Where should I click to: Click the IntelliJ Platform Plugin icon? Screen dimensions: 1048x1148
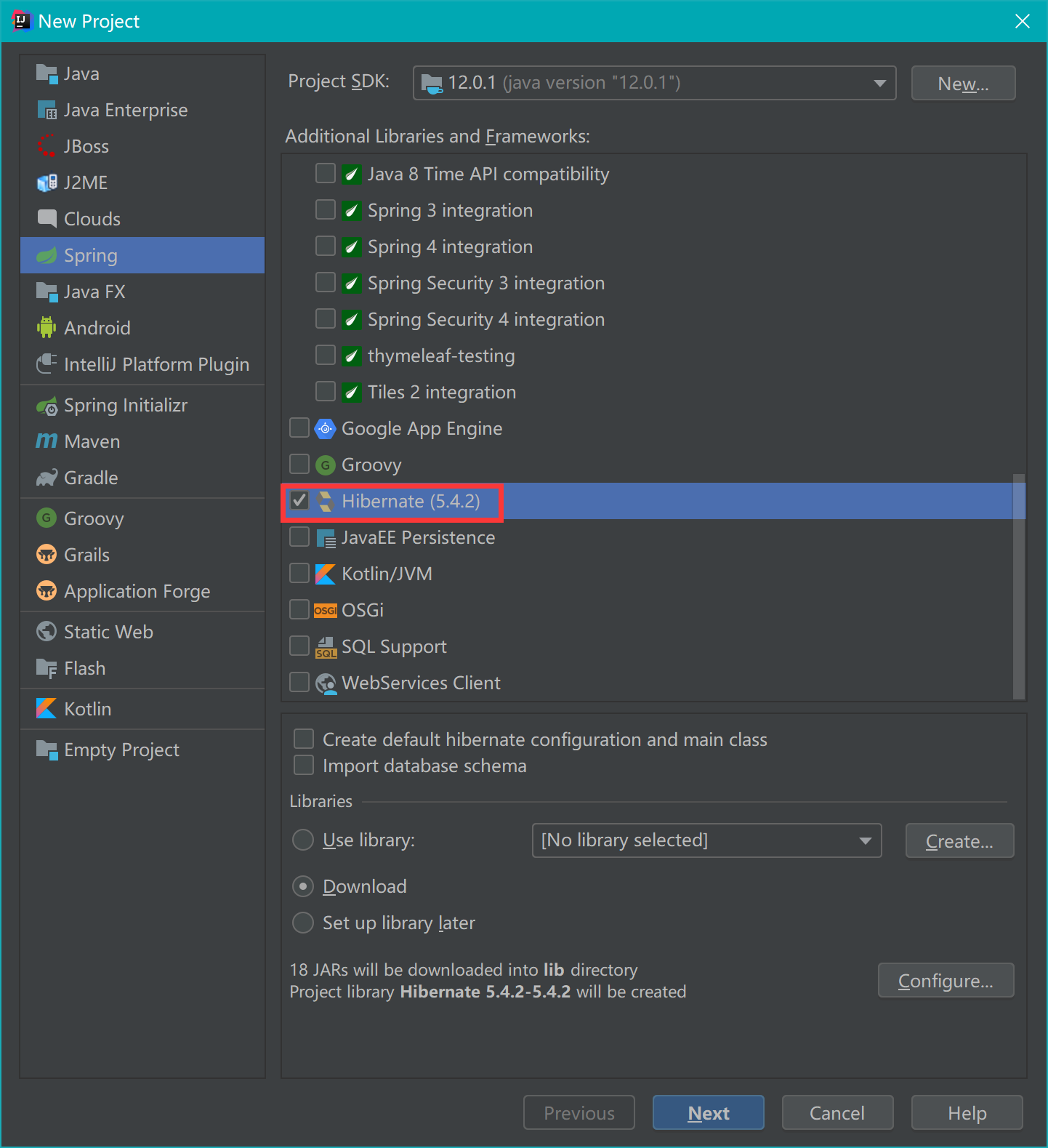click(x=47, y=364)
